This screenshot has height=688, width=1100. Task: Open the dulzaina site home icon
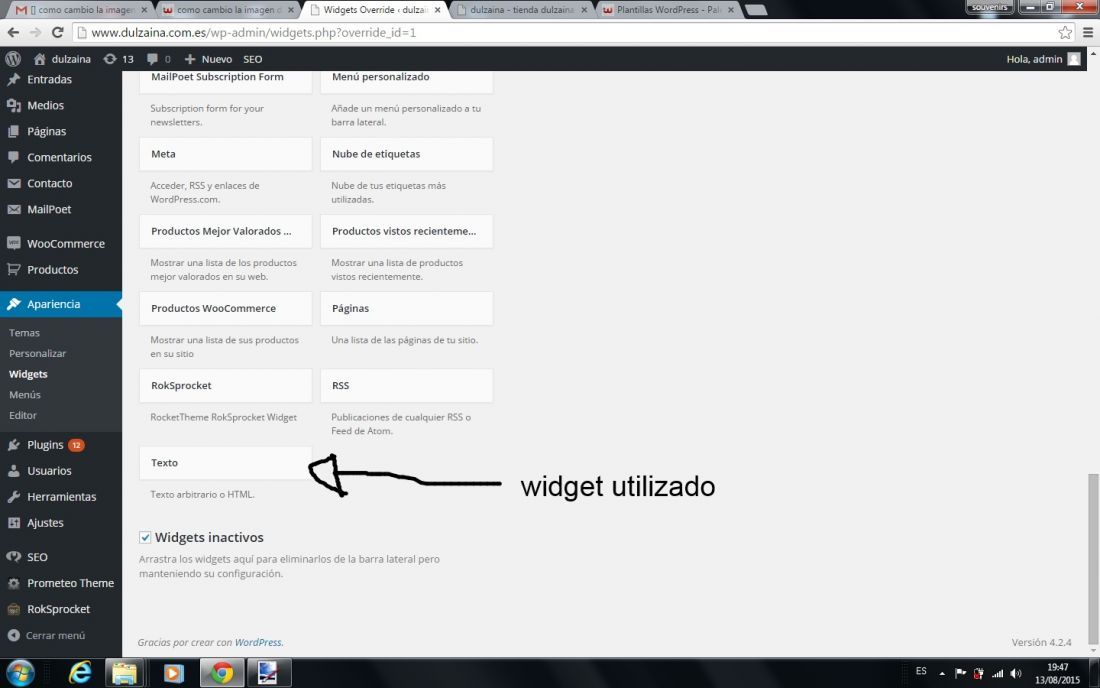[x=40, y=59]
